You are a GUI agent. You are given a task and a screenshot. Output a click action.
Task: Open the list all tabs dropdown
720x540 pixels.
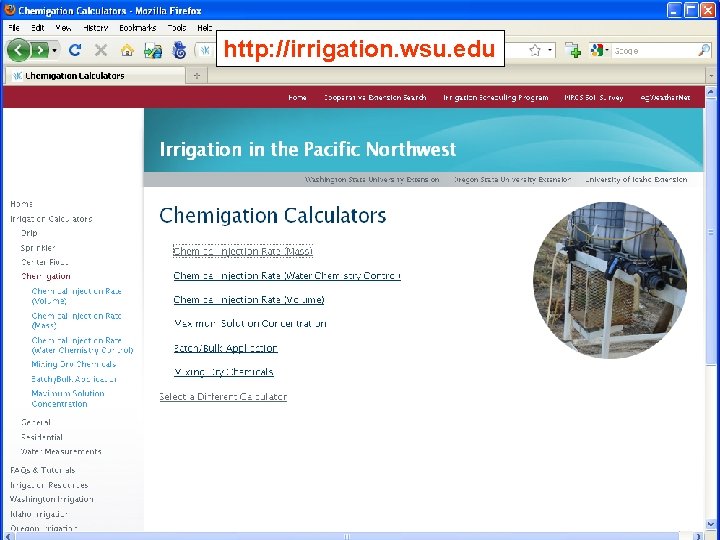(x=712, y=75)
